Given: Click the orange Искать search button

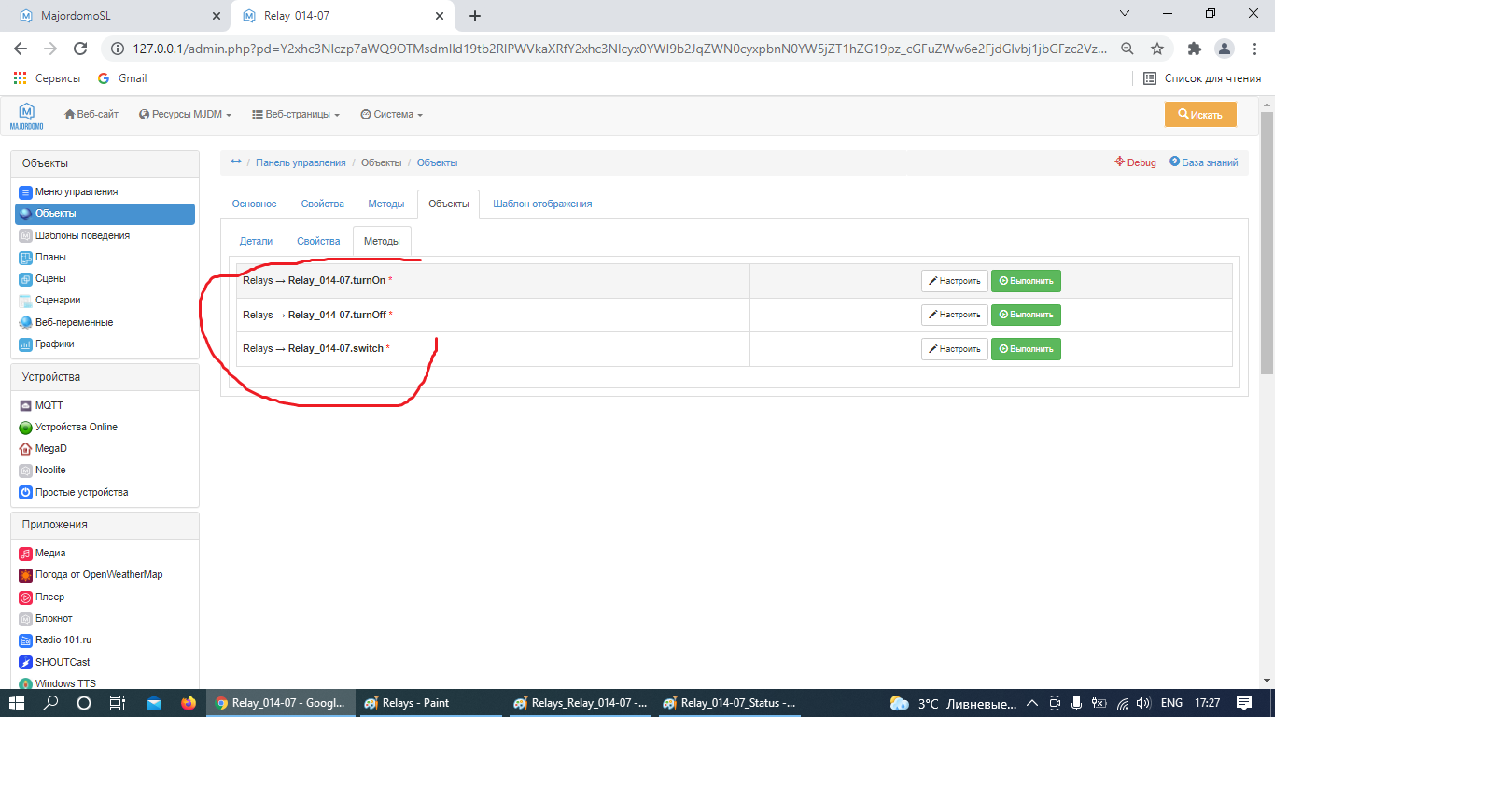Looking at the screenshot, I should [x=1200, y=115].
